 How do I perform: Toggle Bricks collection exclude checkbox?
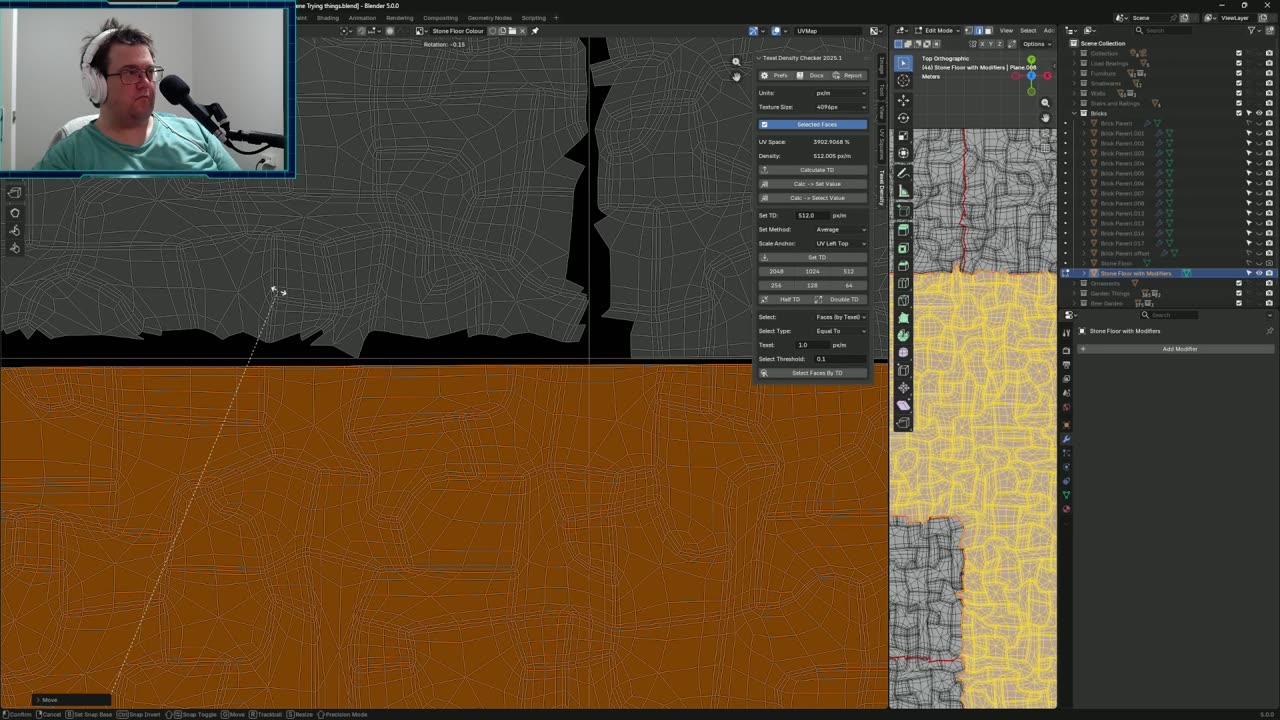[1238, 113]
